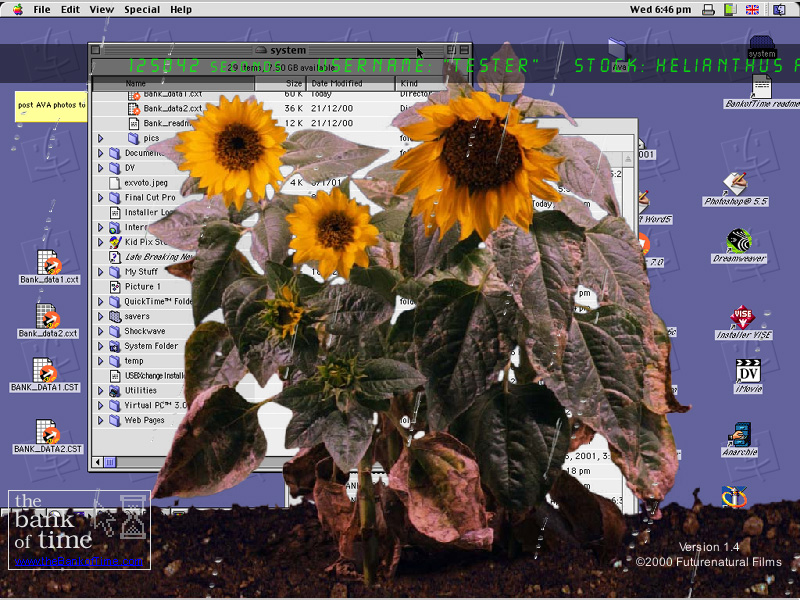
Task: Expand the Web Pages folder triangle
Action: (101, 420)
